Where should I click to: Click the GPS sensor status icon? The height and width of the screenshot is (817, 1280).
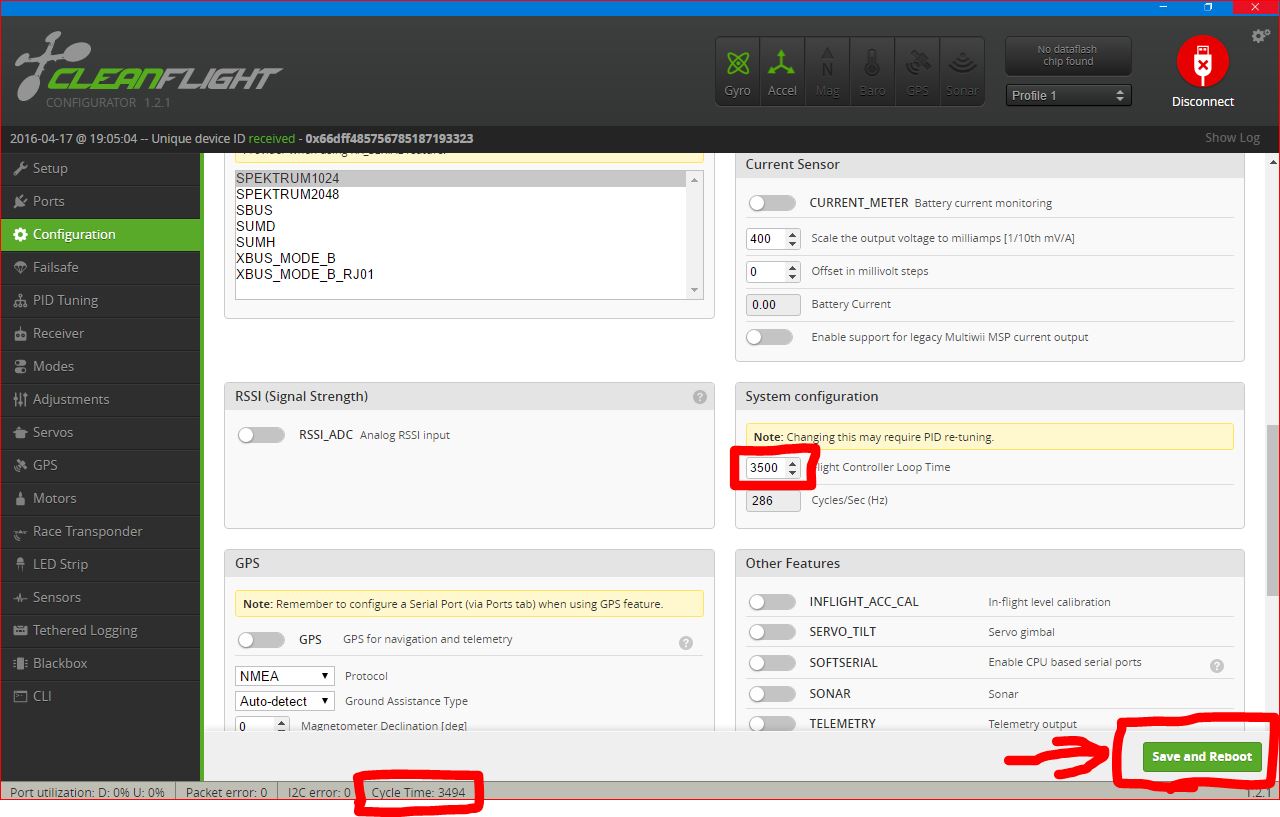coord(917,71)
